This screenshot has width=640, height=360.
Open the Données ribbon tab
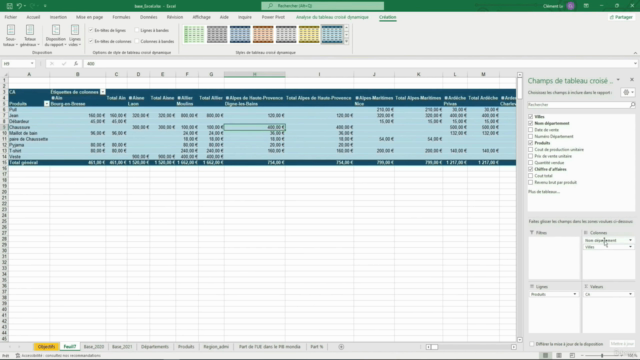click(149, 17)
